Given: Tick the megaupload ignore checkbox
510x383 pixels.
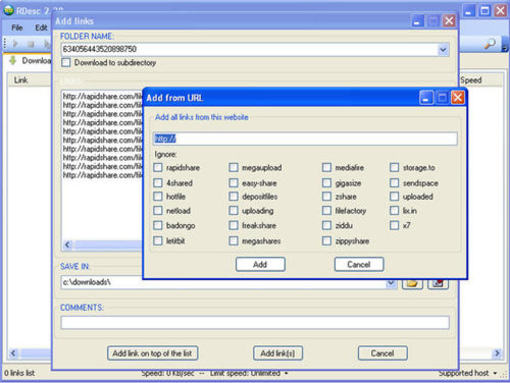Looking at the screenshot, I should tap(234, 167).
